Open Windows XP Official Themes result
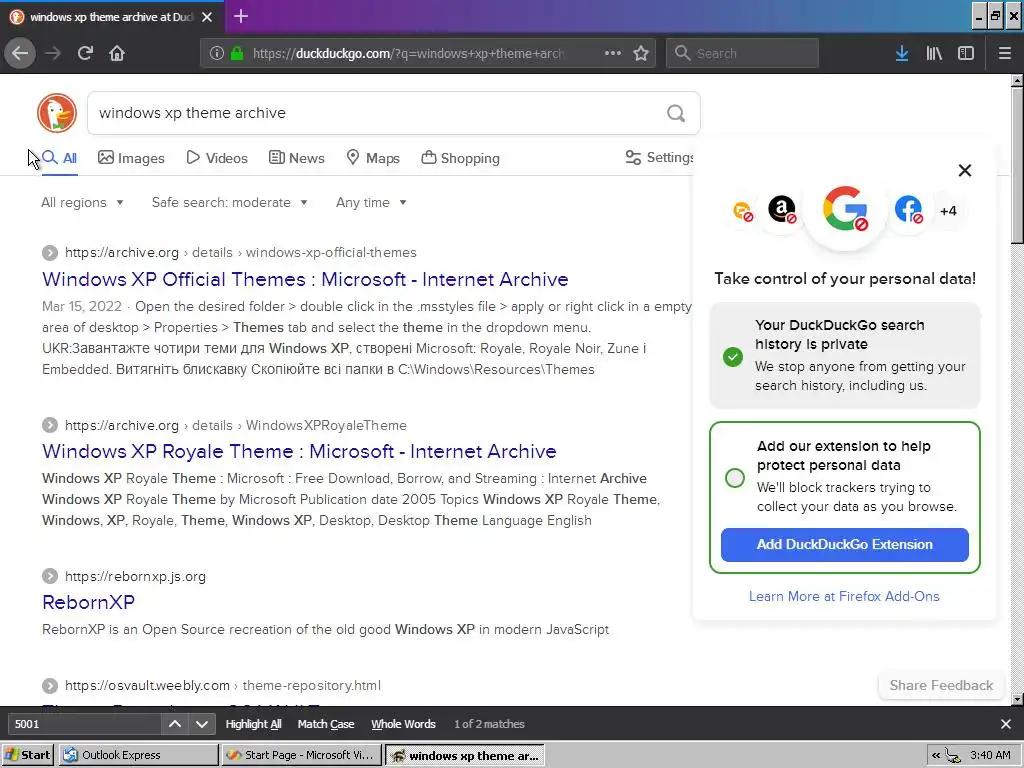The width and height of the screenshot is (1024, 768). pyautogui.click(x=305, y=280)
